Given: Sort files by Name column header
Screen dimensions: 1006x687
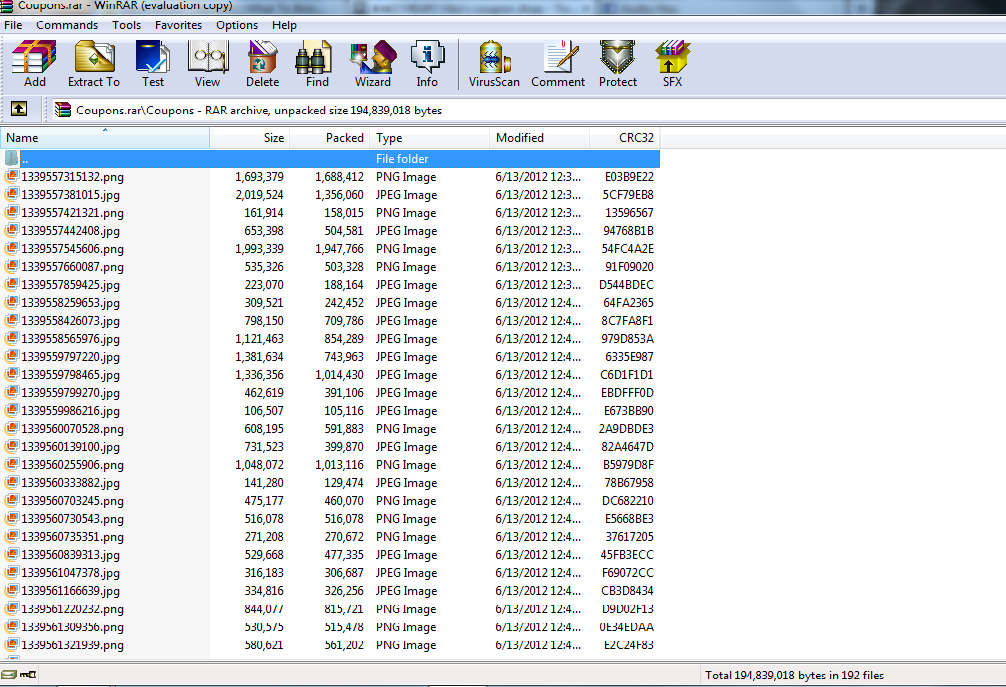Looking at the screenshot, I should coord(105,138).
